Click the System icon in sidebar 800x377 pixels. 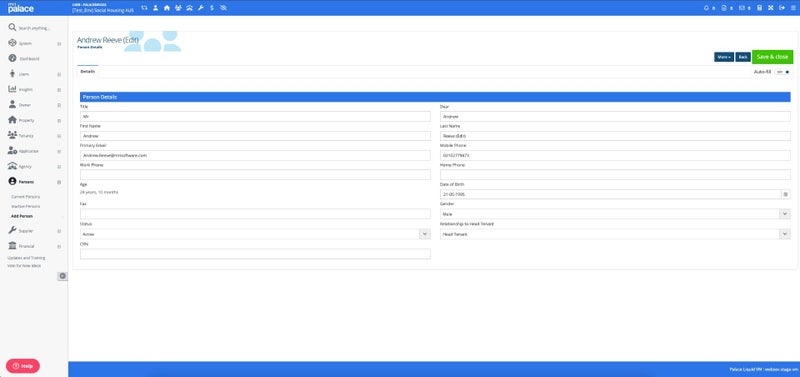[12, 43]
